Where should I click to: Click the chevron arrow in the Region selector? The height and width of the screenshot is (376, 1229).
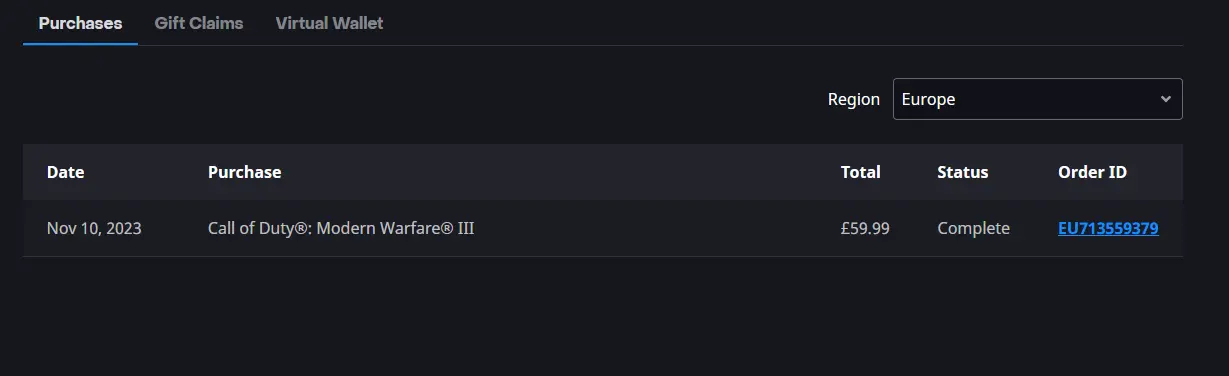coord(1165,99)
